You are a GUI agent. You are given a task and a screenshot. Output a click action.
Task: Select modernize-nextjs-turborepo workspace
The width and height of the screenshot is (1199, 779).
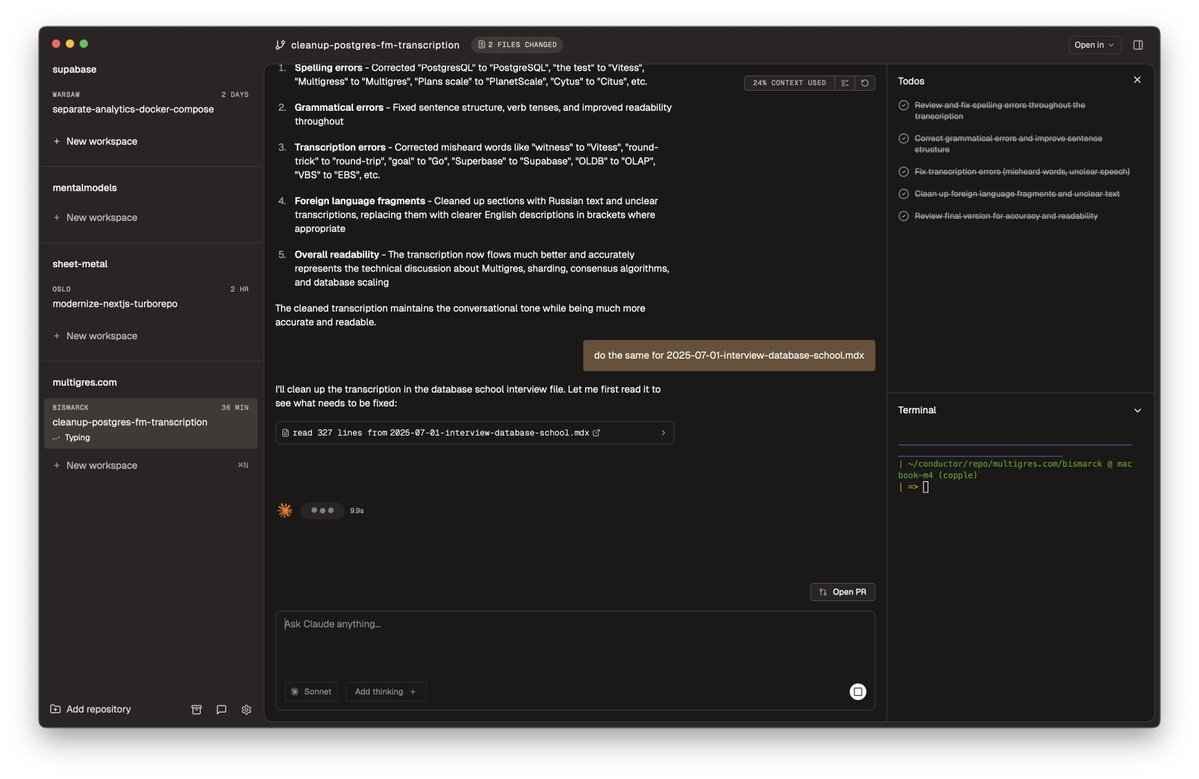pos(151,297)
